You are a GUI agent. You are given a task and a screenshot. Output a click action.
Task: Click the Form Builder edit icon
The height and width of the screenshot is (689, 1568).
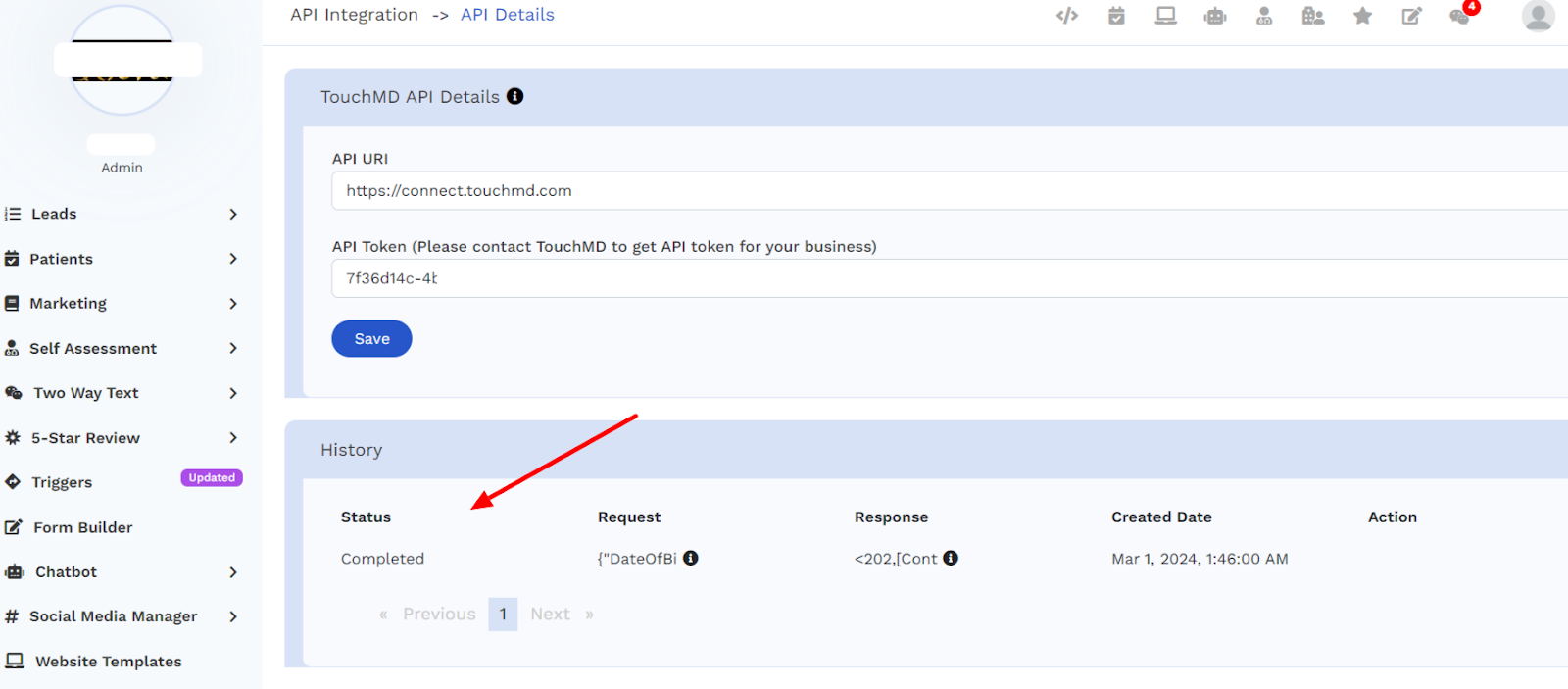point(14,527)
